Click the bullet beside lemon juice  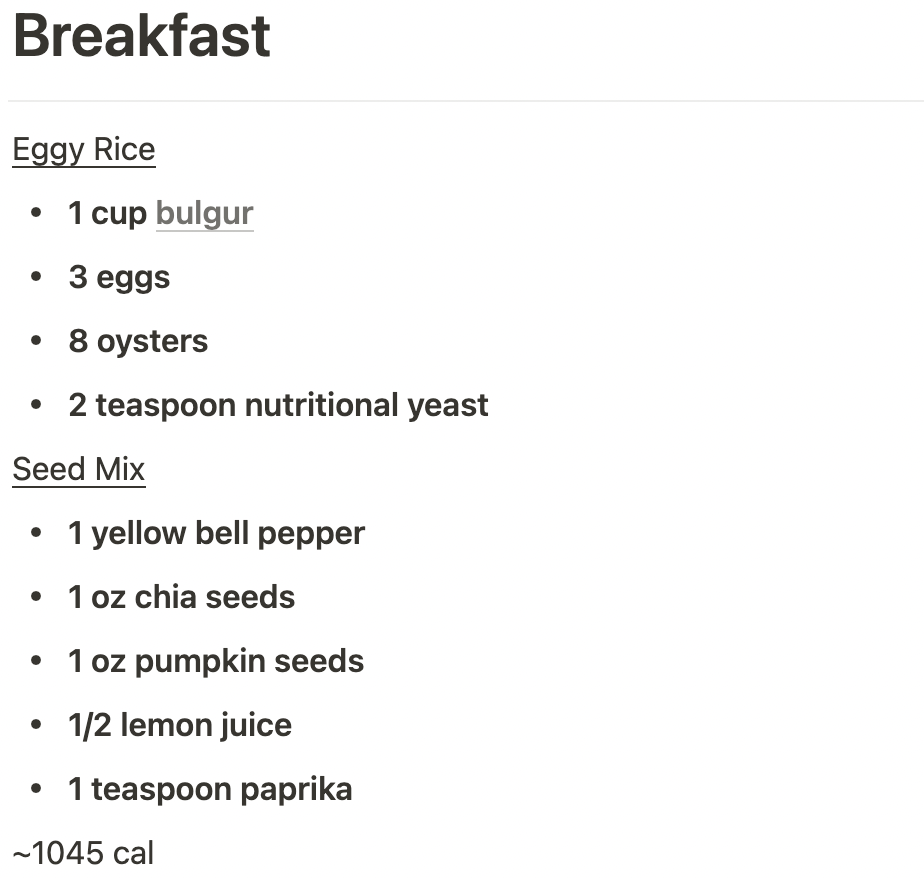(38, 725)
